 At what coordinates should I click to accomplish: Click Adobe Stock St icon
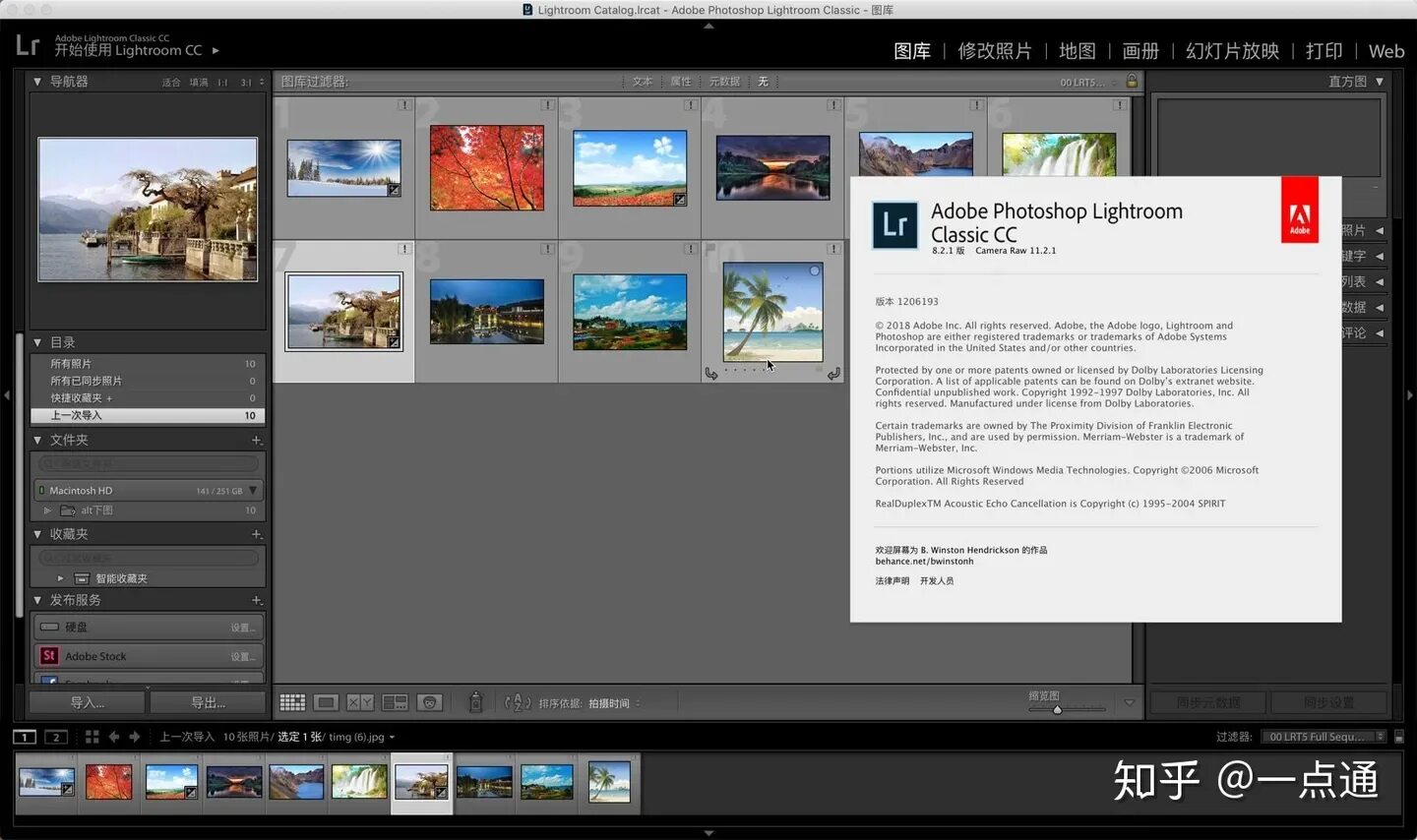[49, 655]
